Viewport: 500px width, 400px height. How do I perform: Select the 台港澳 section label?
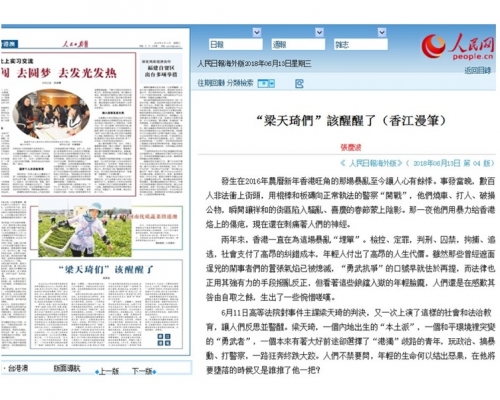click(x=18, y=368)
